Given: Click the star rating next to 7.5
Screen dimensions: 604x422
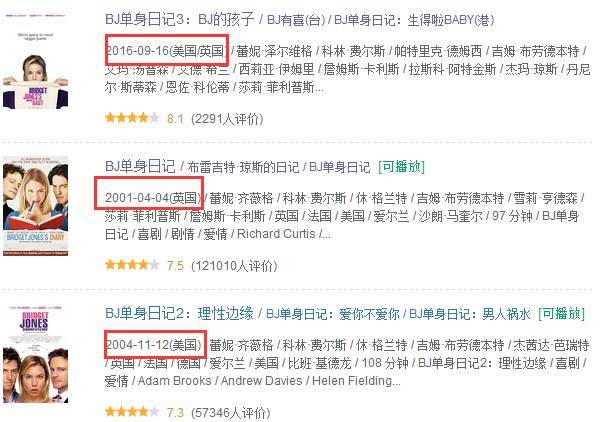Looking at the screenshot, I should tap(132, 265).
